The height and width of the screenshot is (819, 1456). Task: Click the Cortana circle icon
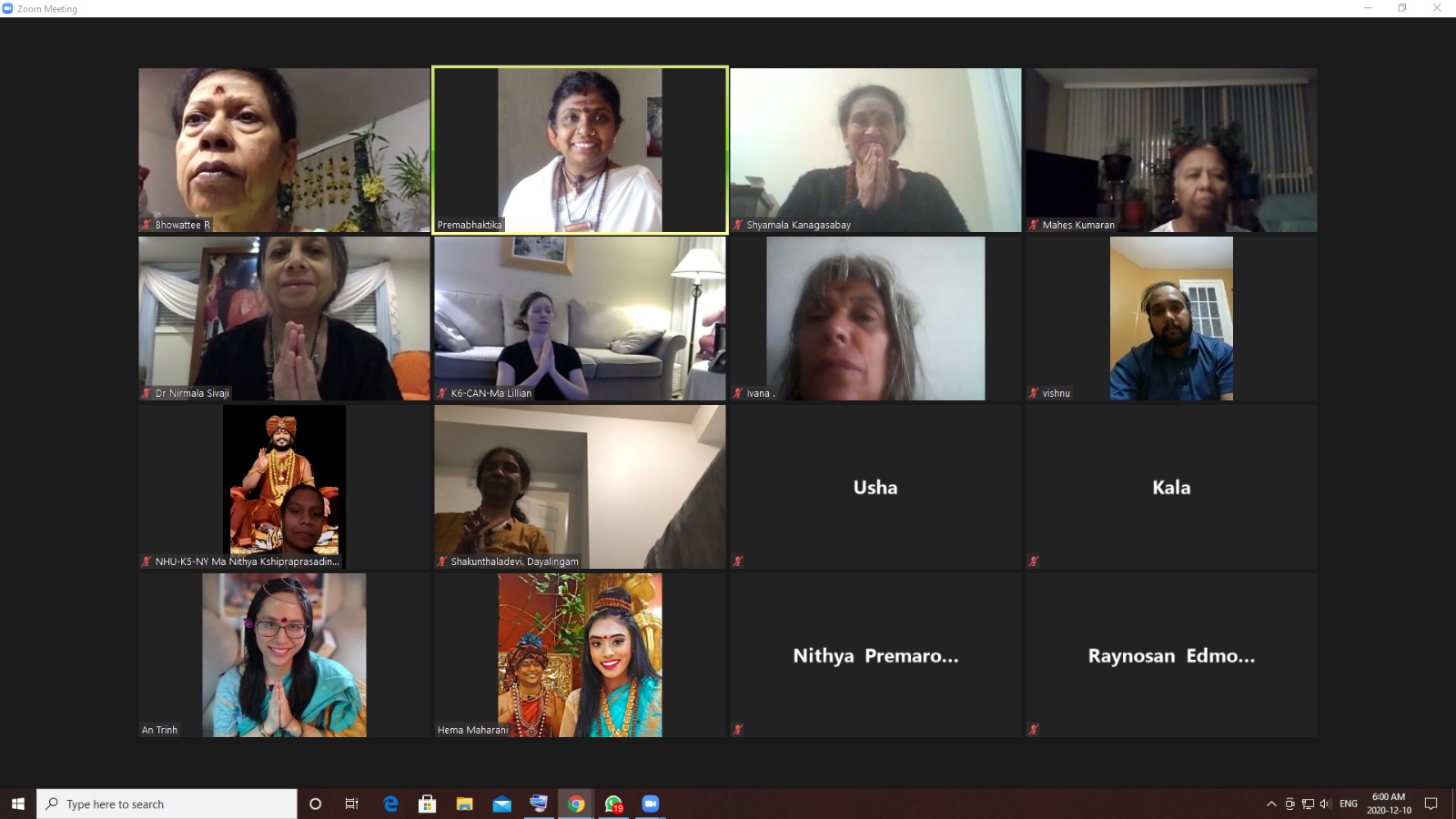[x=316, y=804]
